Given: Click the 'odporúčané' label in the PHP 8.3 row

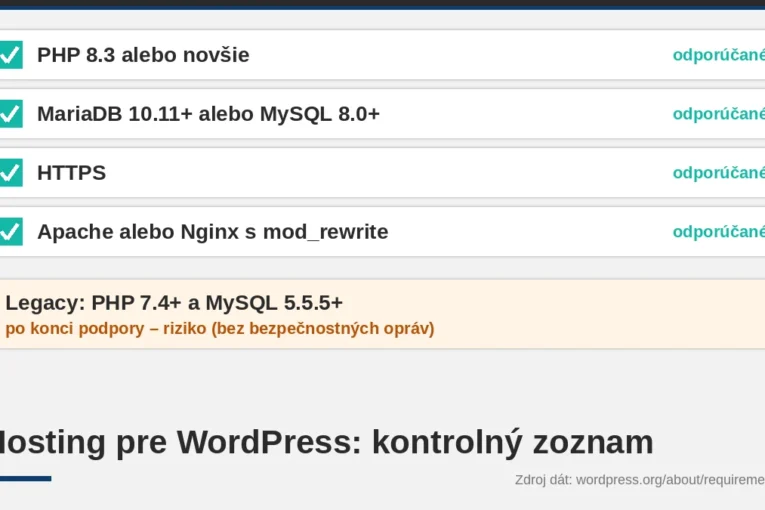Looking at the screenshot, I should tap(719, 55).
